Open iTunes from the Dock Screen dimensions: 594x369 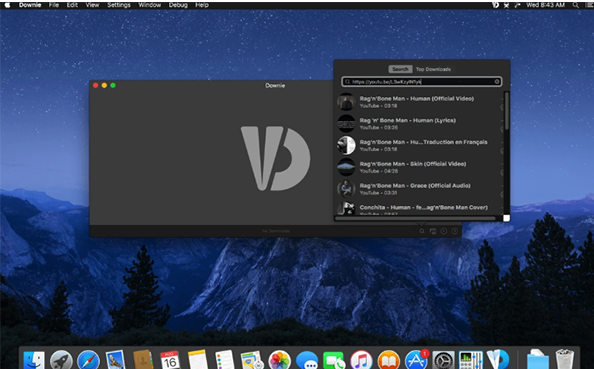pos(361,360)
